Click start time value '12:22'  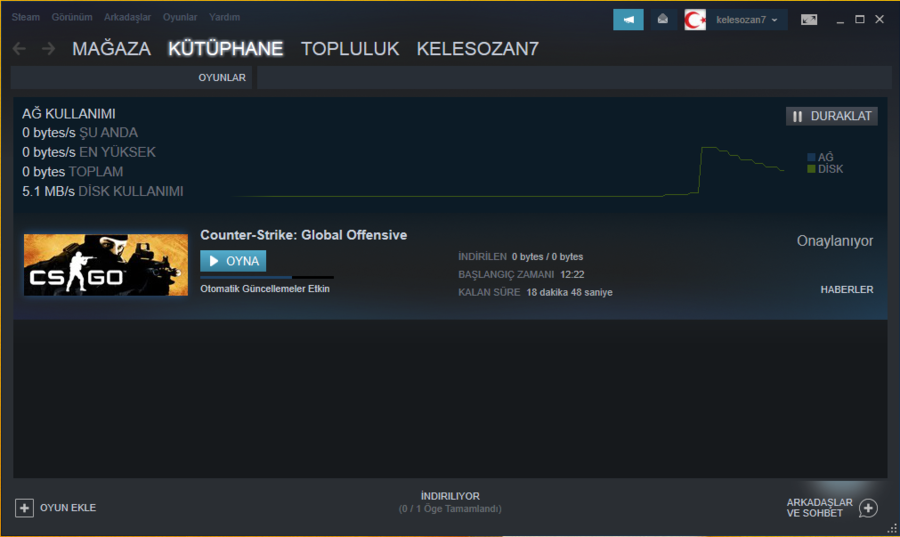tap(572, 275)
